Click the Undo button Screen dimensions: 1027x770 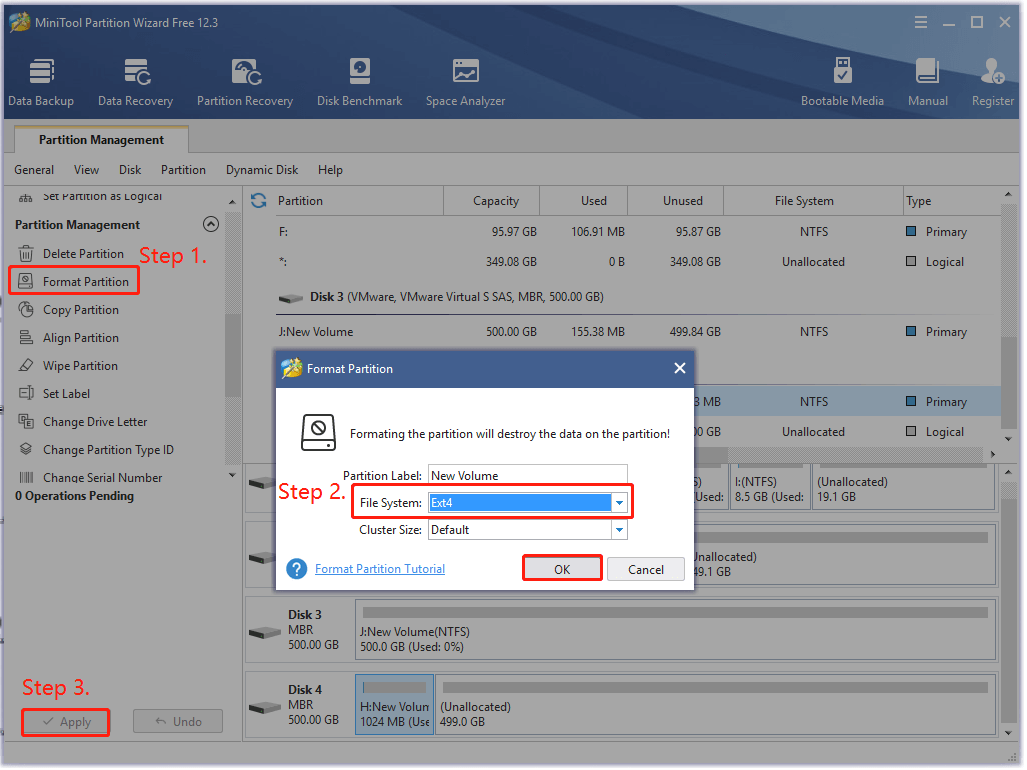tap(178, 722)
